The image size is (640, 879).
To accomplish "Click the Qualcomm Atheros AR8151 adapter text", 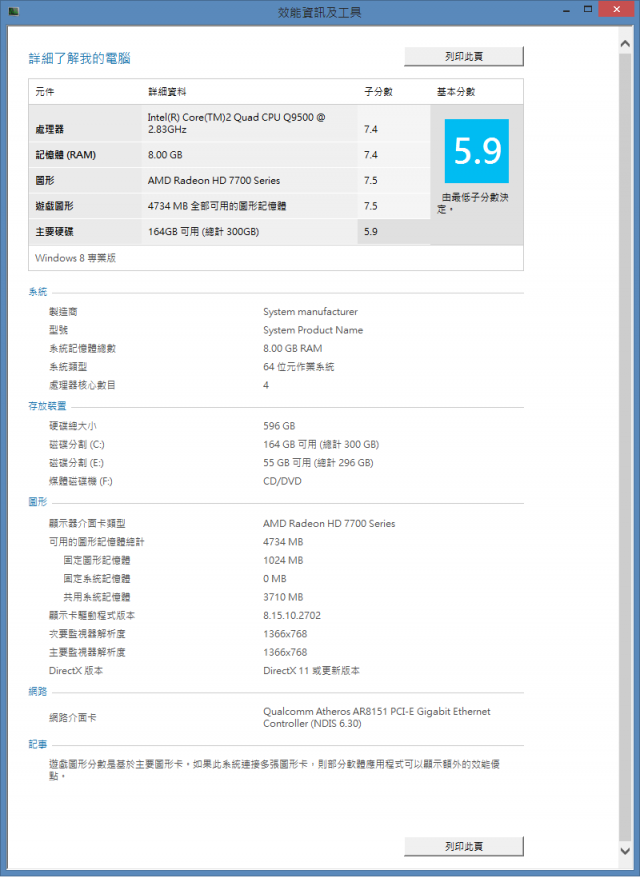I will [377, 718].
